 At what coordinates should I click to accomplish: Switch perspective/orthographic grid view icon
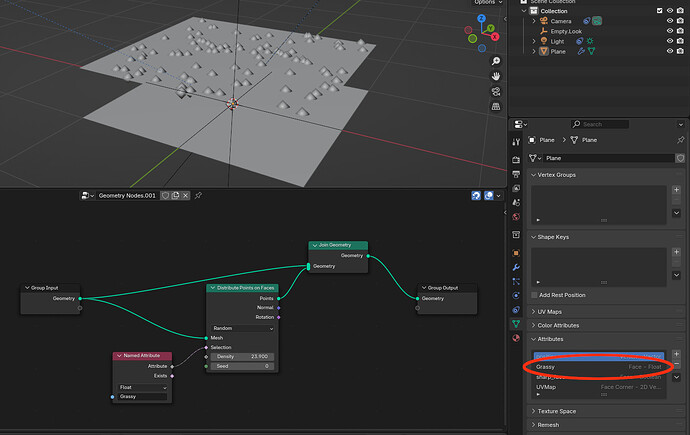[496, 106]
